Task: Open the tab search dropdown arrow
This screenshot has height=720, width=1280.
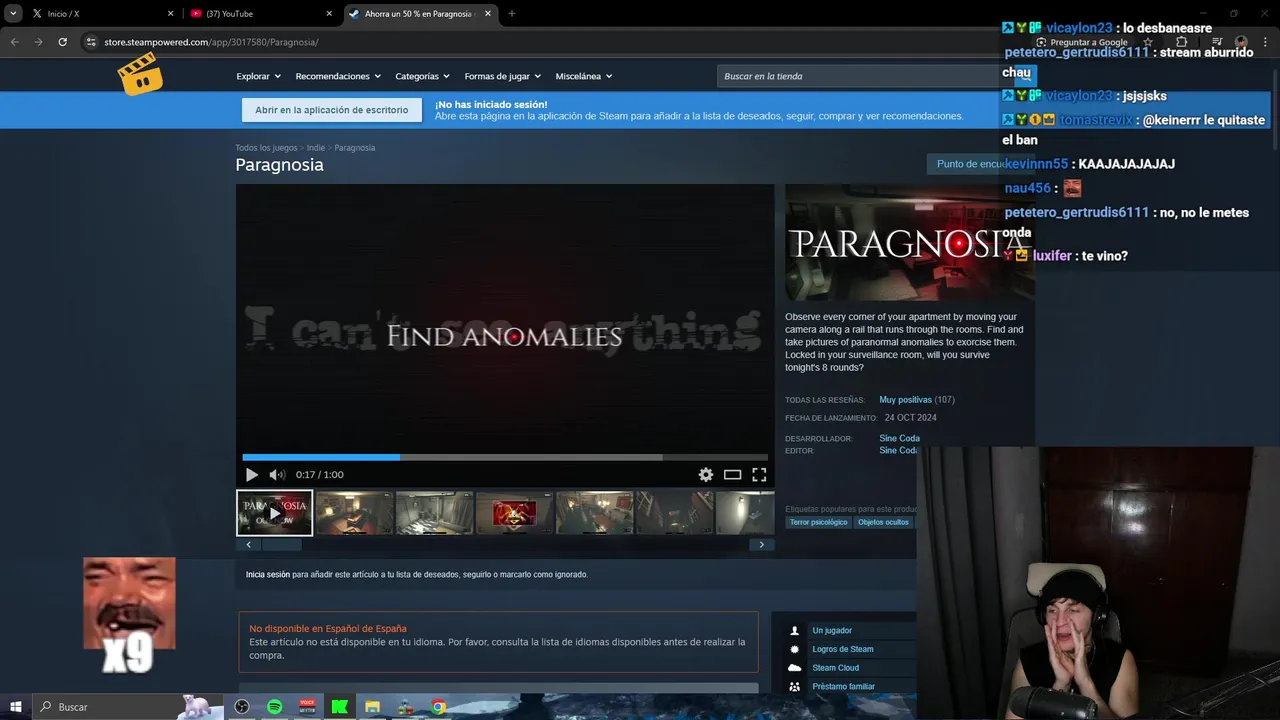Action: pyautogui.click(x=13, y=14)
